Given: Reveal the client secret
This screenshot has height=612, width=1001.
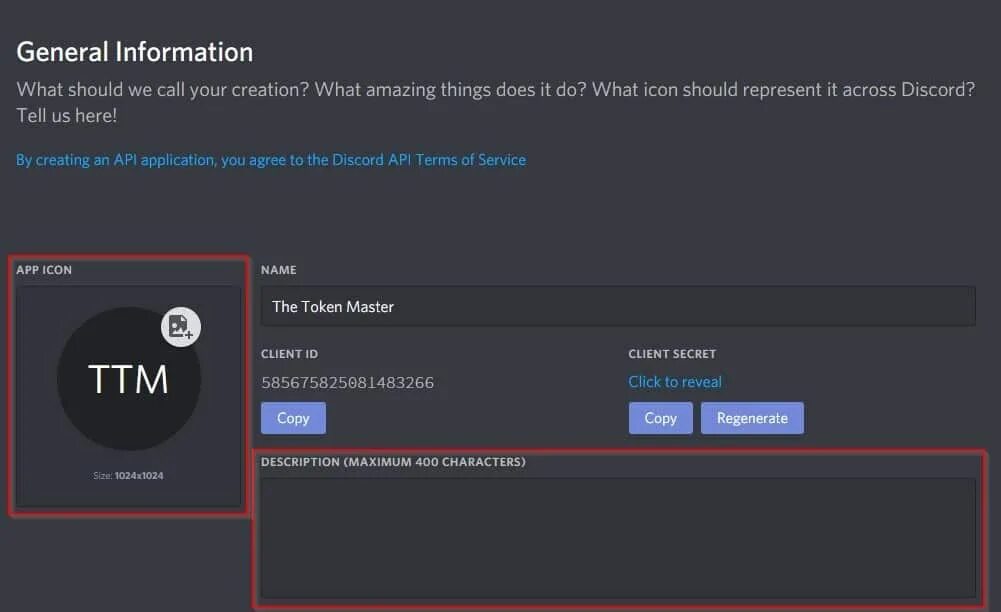Looking at the screenshot, I should (675, 382).
